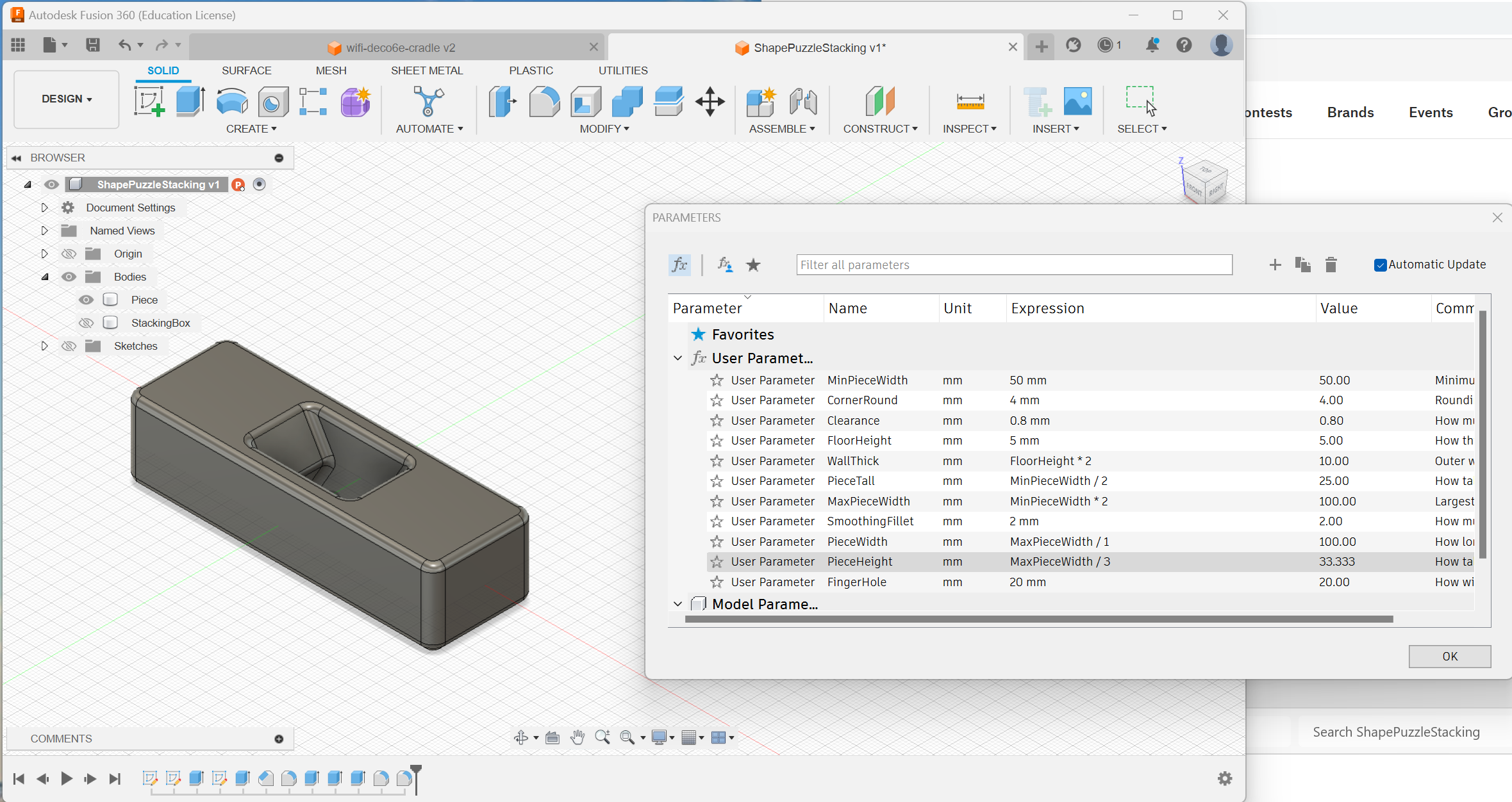Favorite the PieceHeight parameter star
1512x802 pixels.
coord(717,562)
